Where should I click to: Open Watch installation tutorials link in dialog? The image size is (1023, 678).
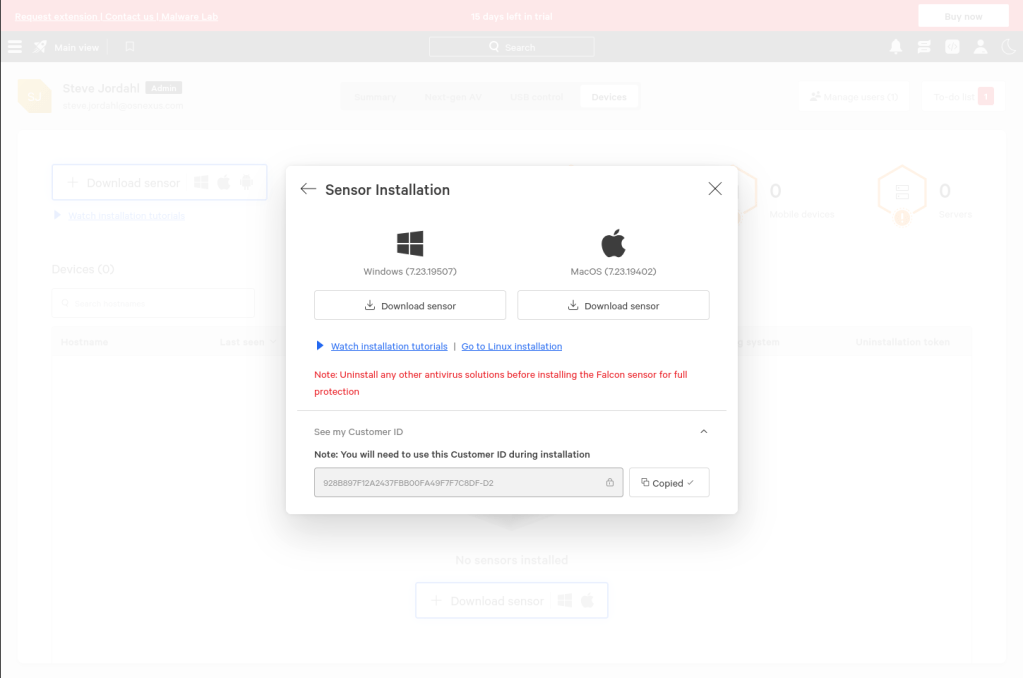pyautogui.click(x=389, y=346)
